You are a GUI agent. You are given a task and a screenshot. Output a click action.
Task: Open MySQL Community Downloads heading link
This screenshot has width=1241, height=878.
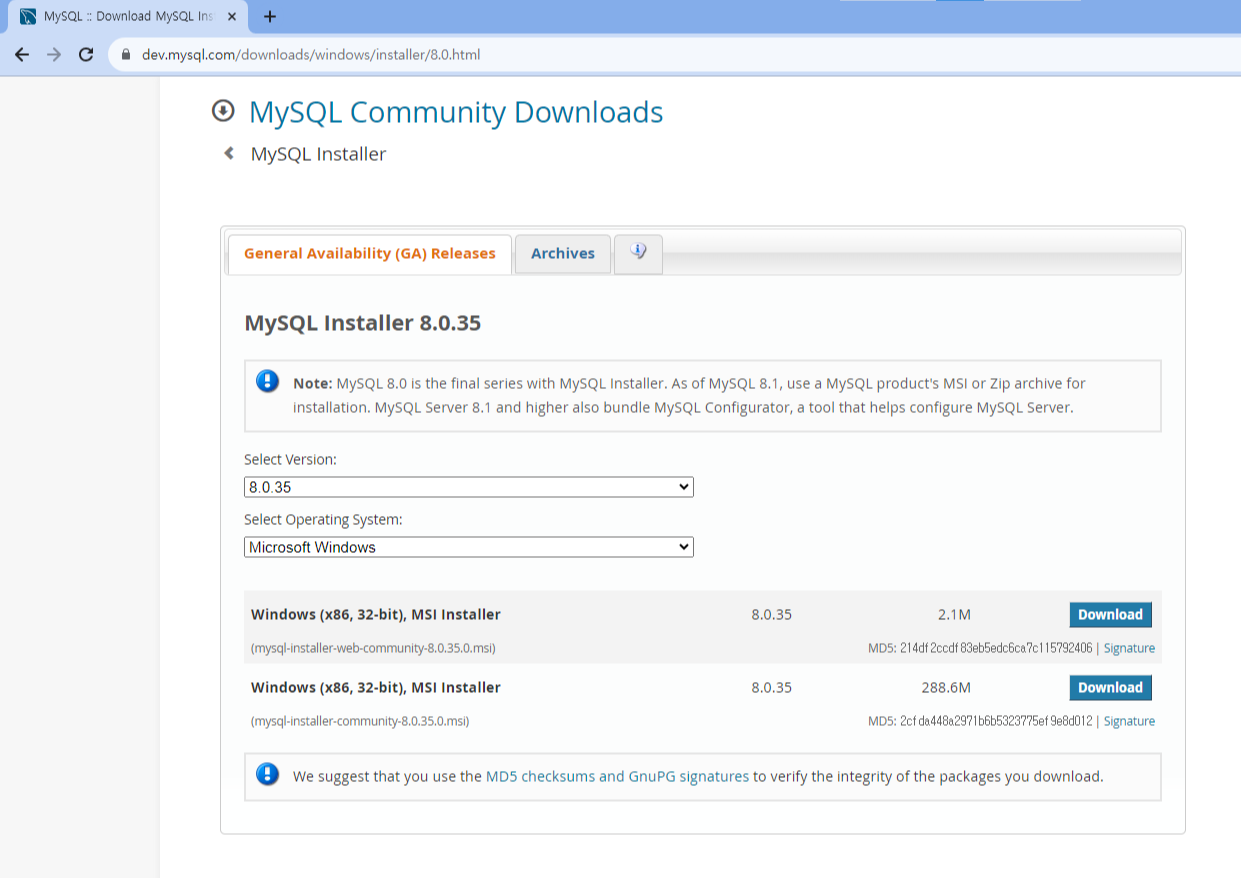click(456, 112)
